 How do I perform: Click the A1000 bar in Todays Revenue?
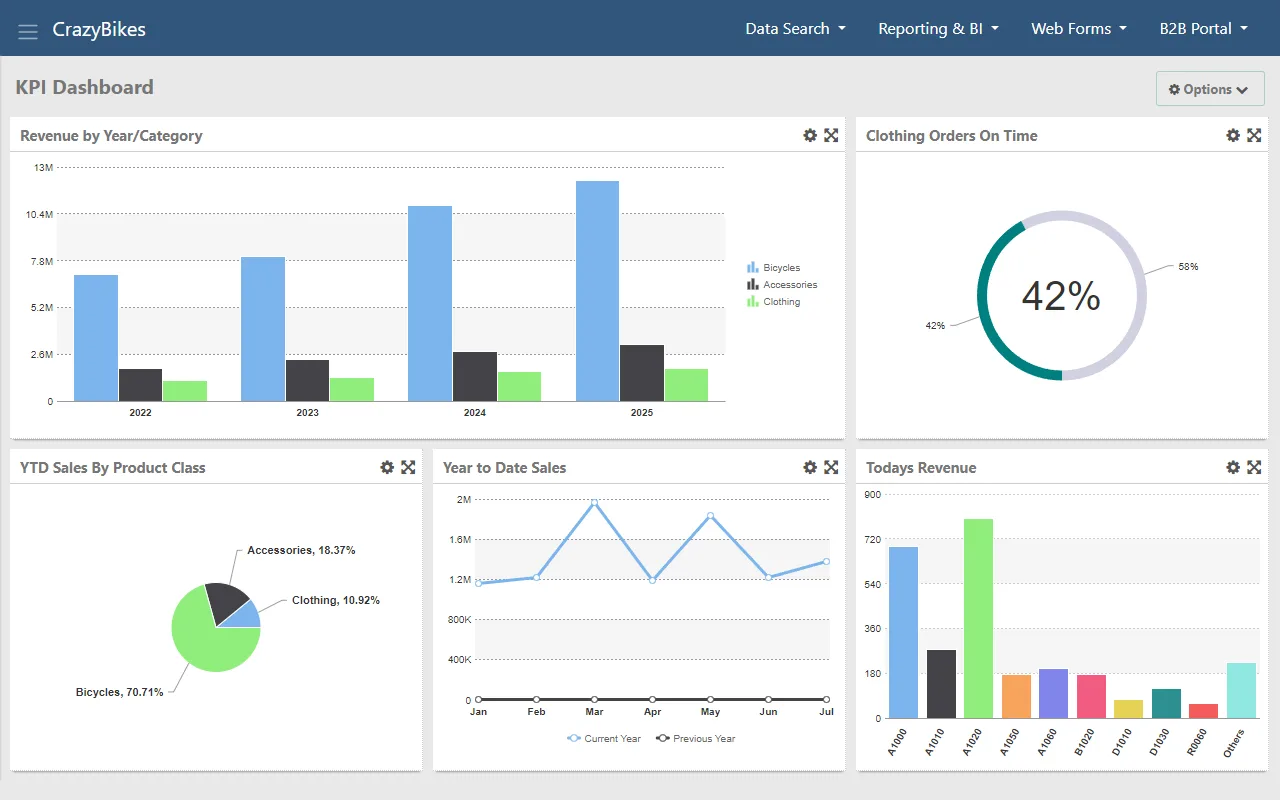coord(903,632)
